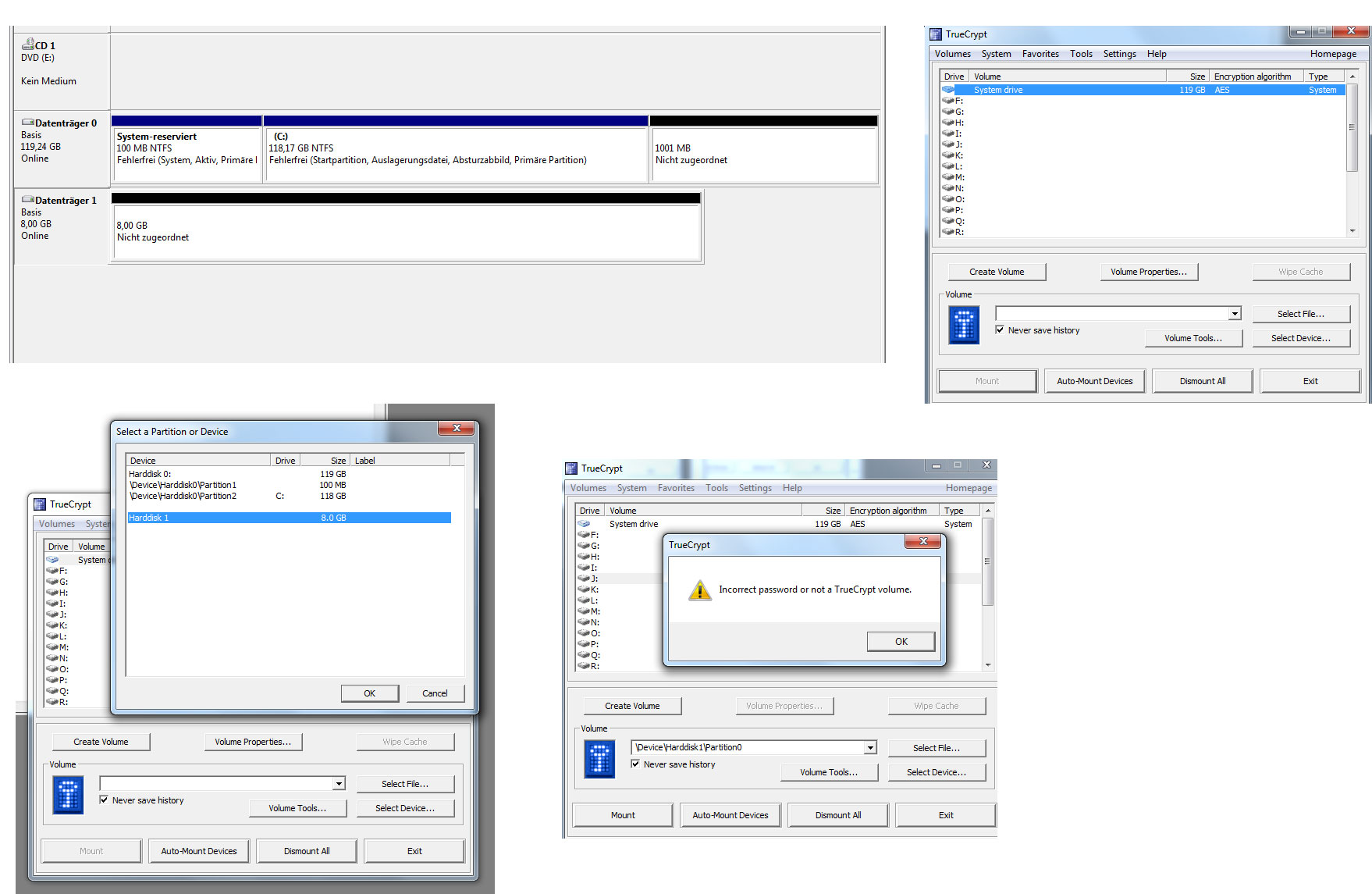
Task: Select drive O: in window behind error dialog
Action: click(588, 633)
